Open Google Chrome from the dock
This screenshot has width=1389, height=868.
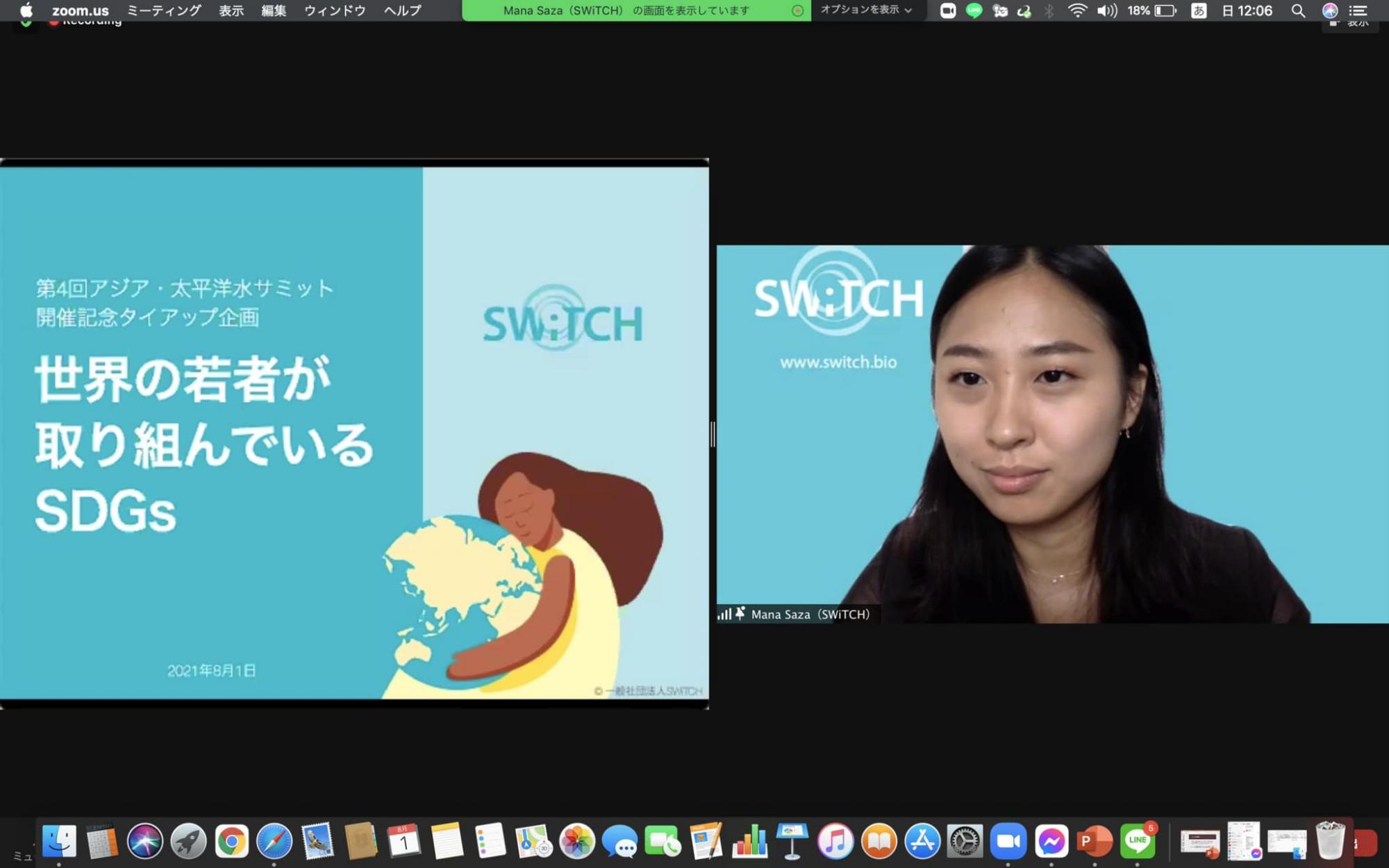[x=231, y=841]
